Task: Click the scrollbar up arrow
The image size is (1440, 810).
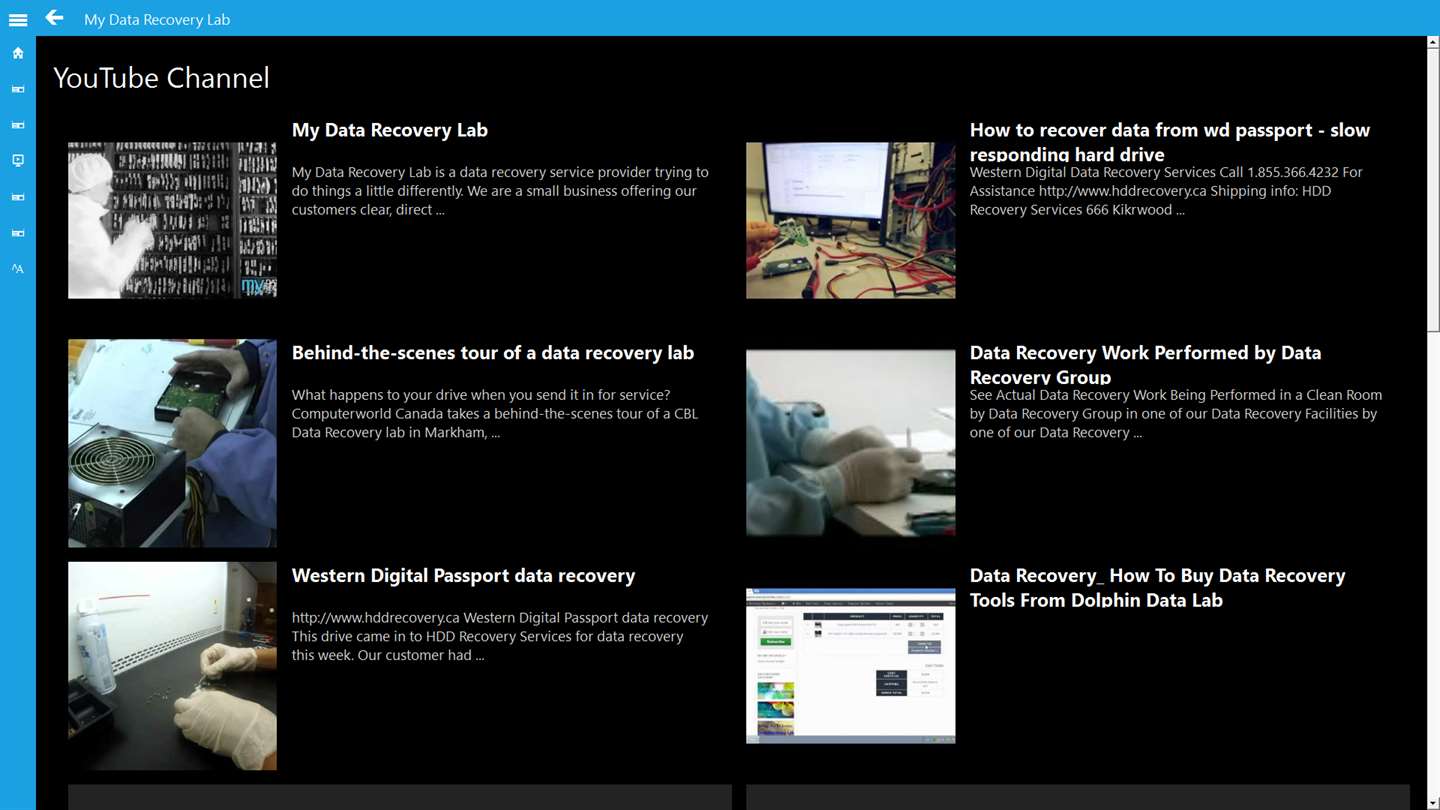Action: coord(1433,44)
